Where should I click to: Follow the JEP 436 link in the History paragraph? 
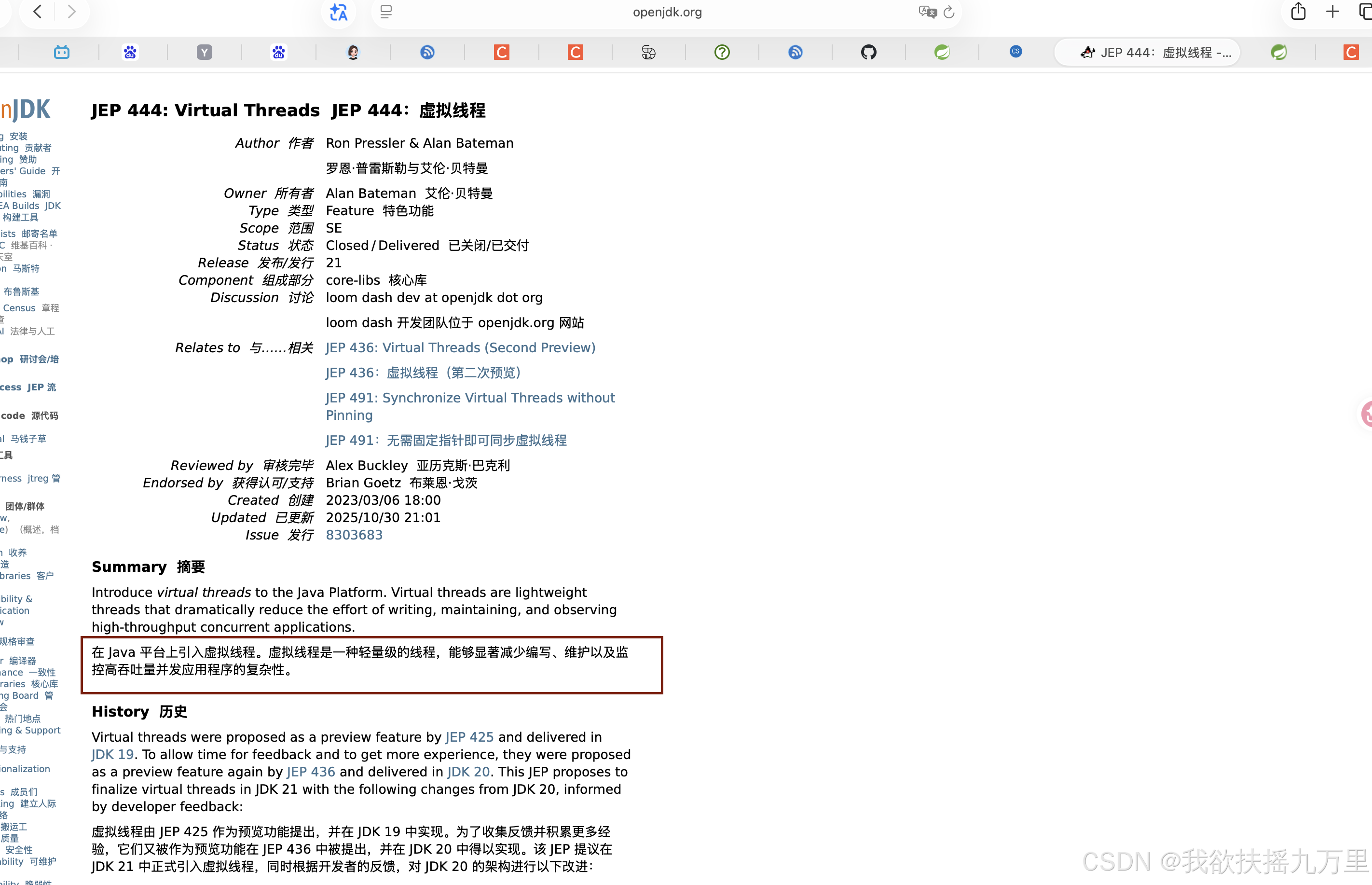point(311,771)
